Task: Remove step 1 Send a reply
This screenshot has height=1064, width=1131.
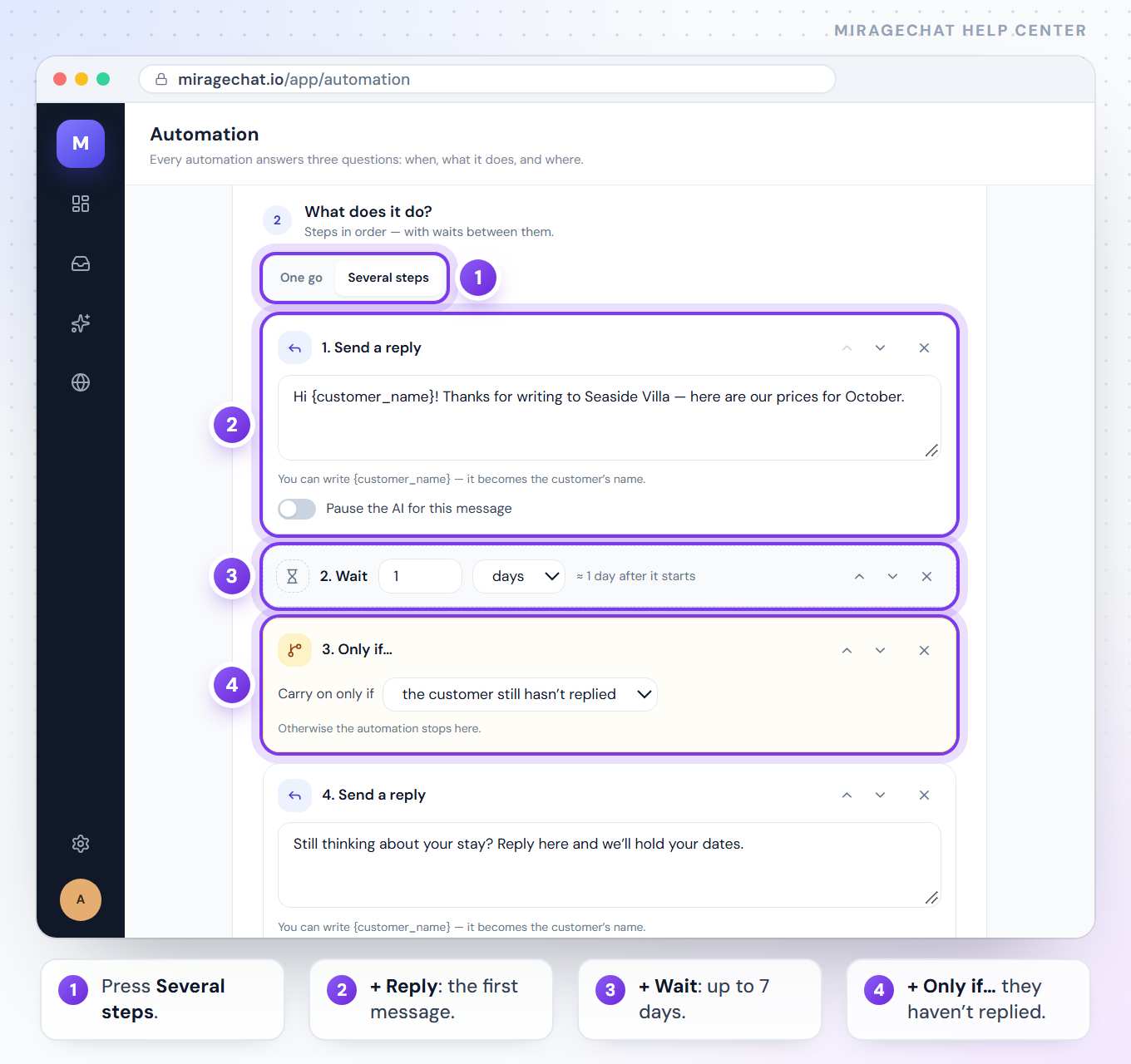Action: click(x=924, y=348)
